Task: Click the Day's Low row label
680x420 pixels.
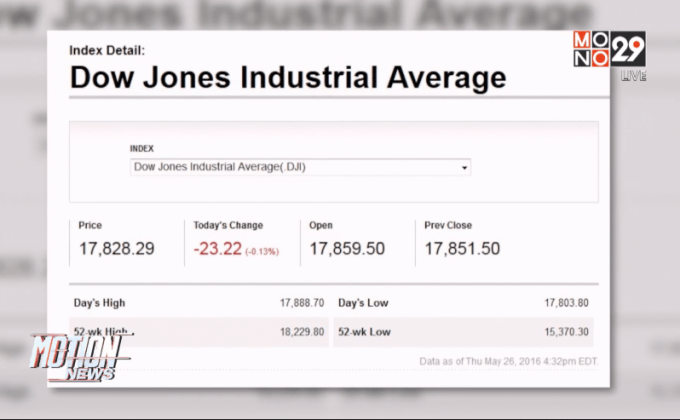Action: 363,302
